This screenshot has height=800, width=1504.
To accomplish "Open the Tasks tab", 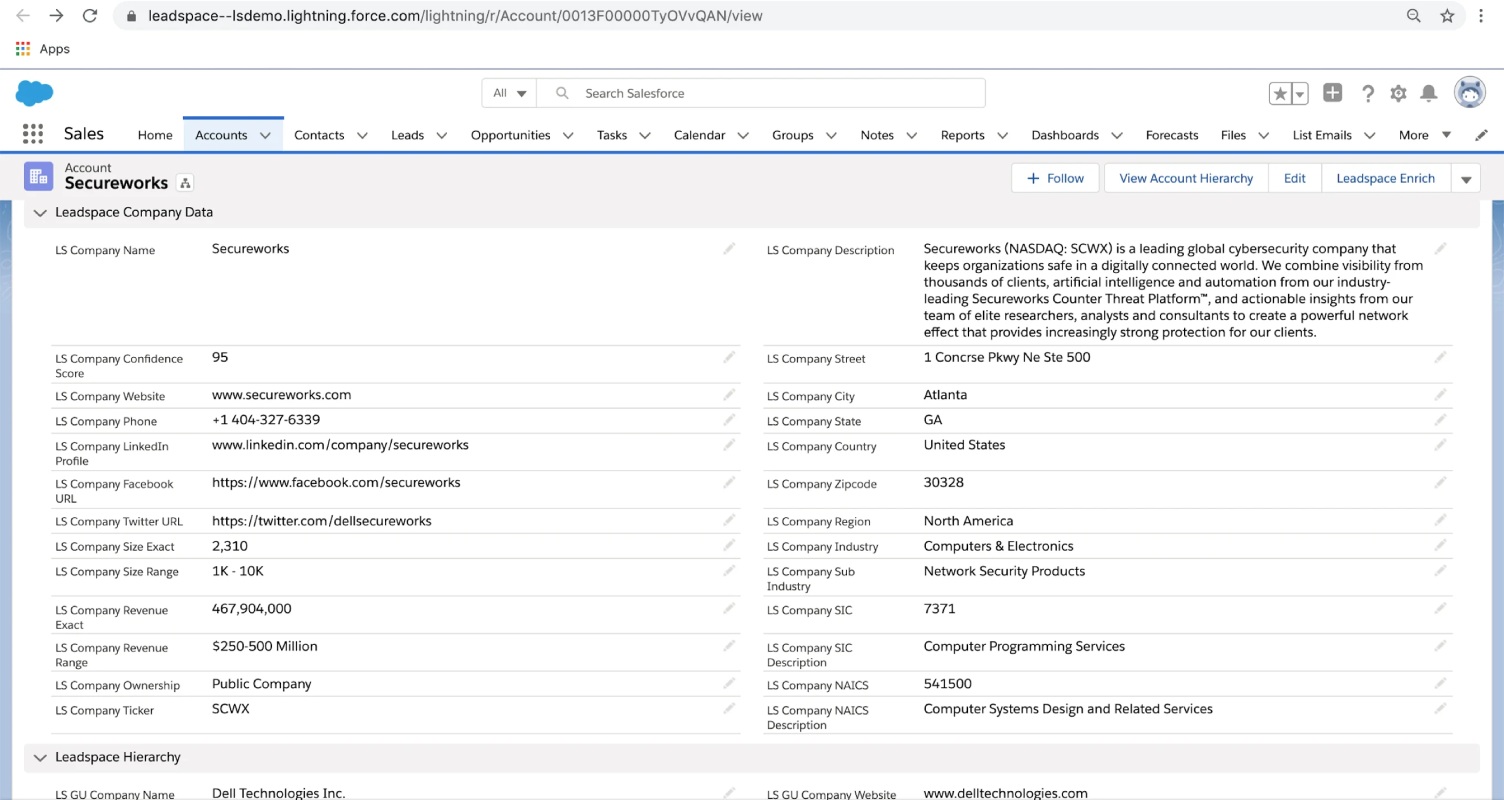I will 612,135.
